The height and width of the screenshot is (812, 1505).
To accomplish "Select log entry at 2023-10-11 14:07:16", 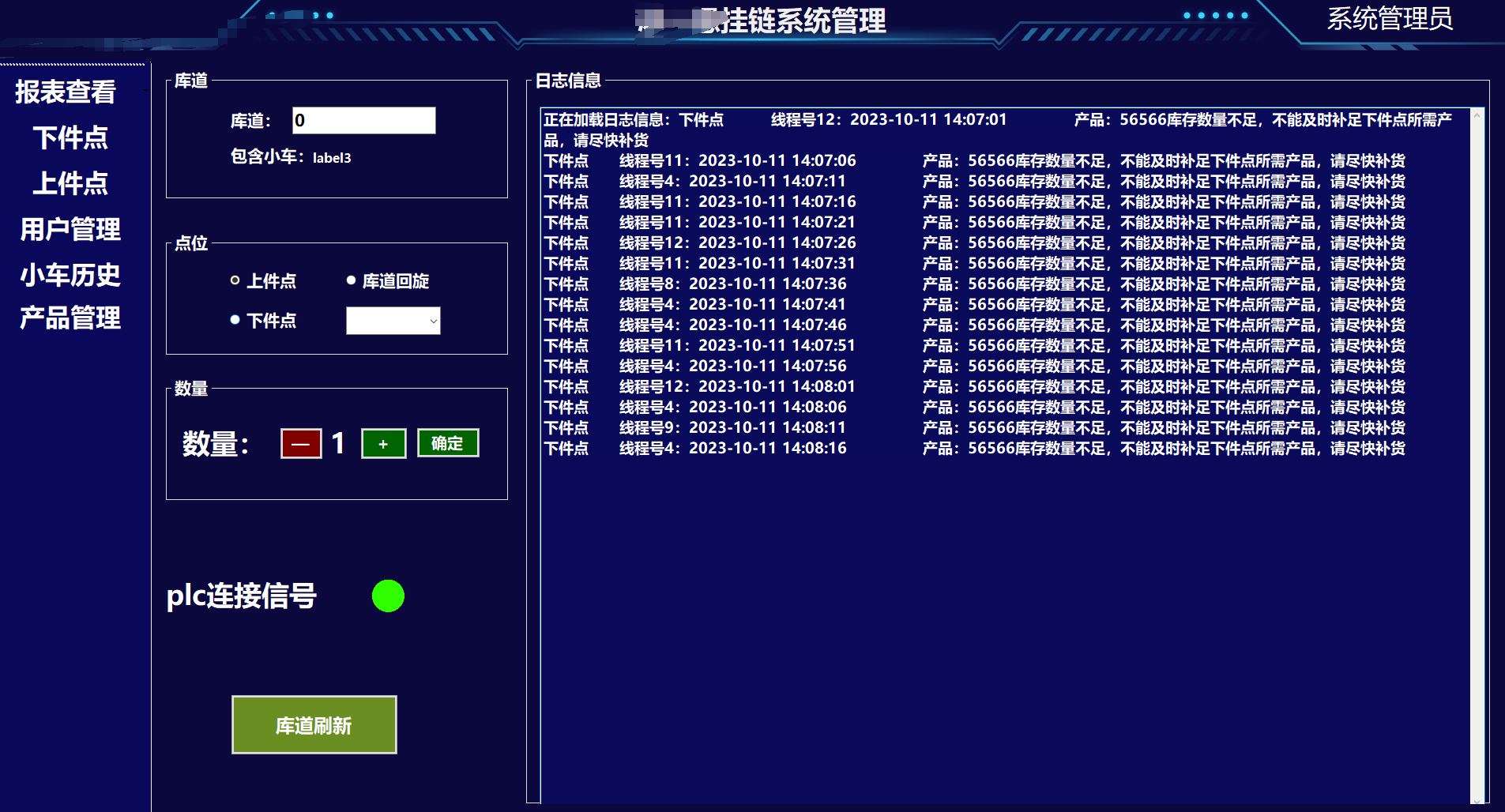I will pos(974,201).
